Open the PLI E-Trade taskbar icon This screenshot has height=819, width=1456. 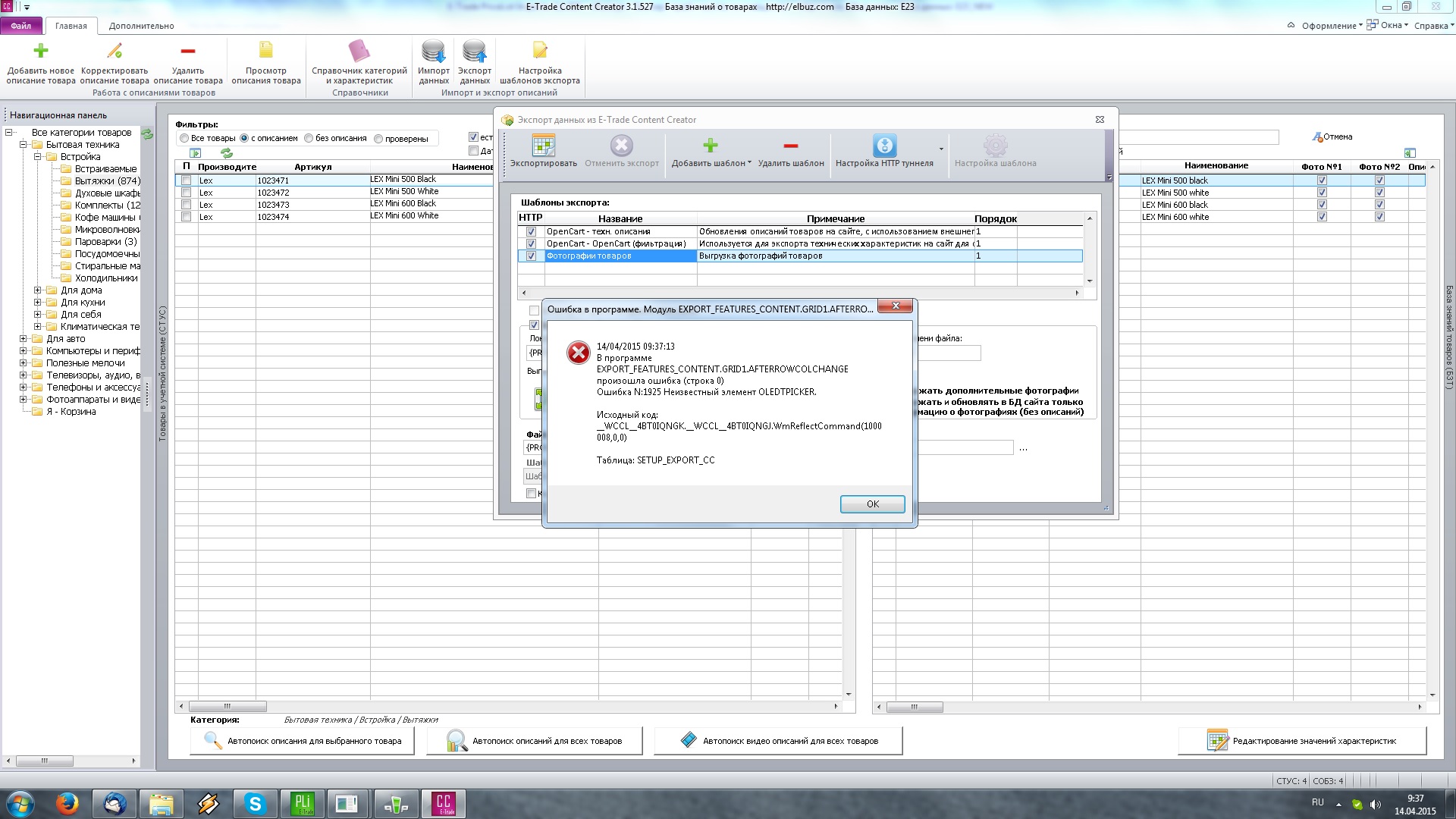pos(302,803)
